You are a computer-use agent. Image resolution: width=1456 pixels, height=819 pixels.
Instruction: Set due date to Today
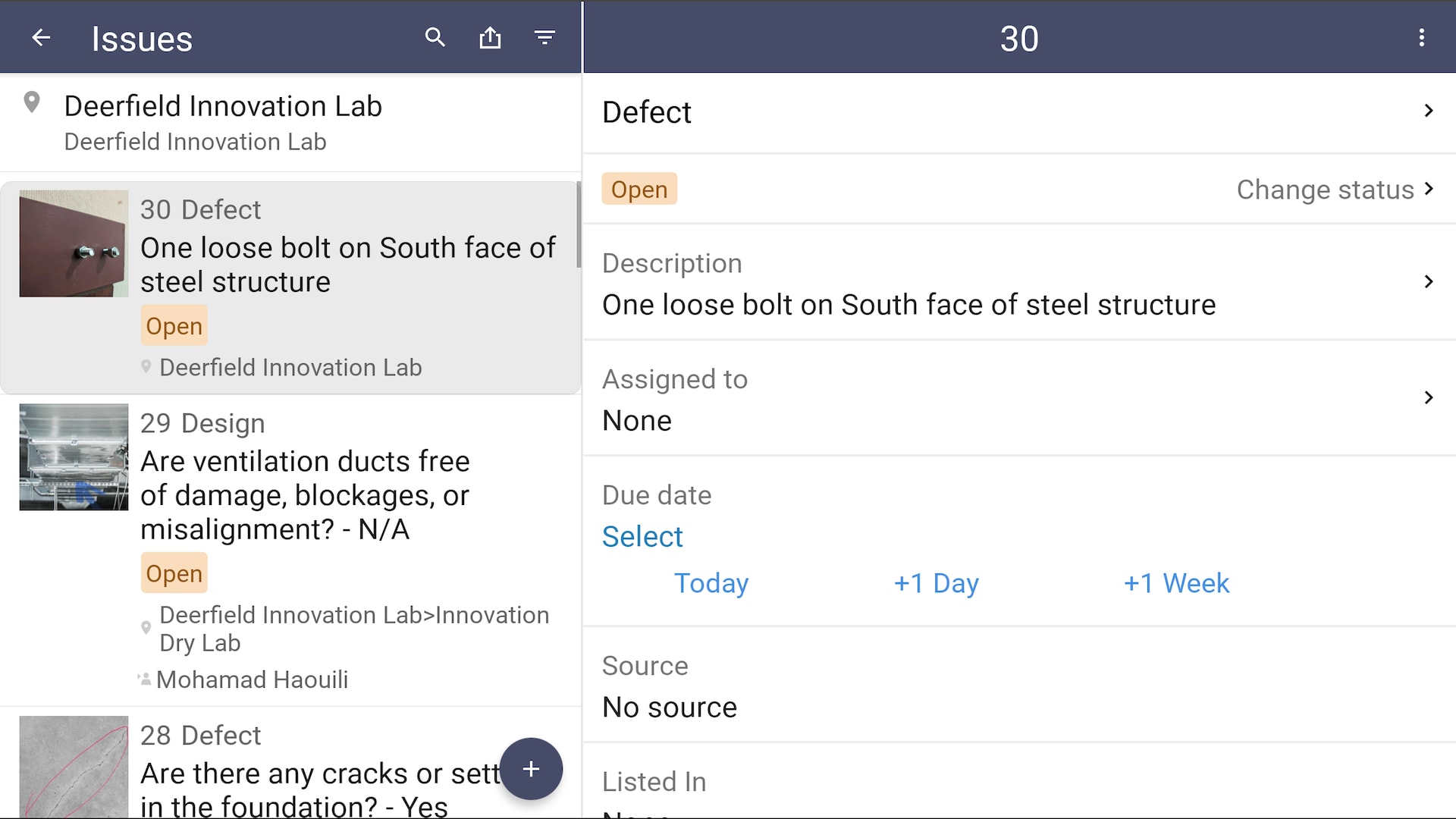coord(711,583)
